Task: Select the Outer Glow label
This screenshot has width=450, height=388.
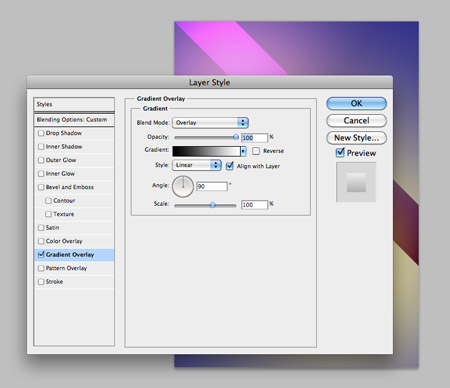Action: pos(61,160)
